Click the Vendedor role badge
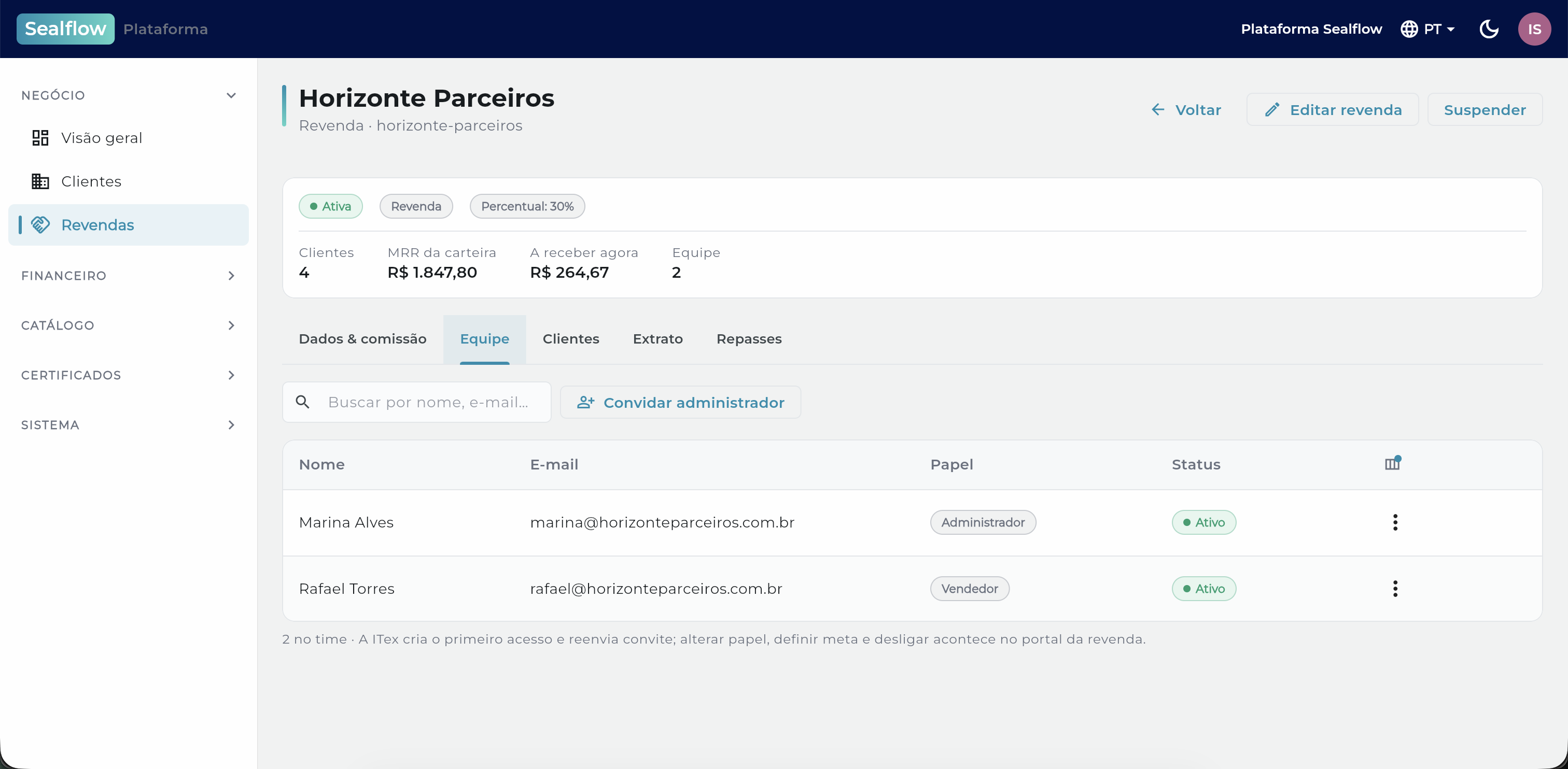The height and width of the screenshot is (769, 1568). [969, 588]
